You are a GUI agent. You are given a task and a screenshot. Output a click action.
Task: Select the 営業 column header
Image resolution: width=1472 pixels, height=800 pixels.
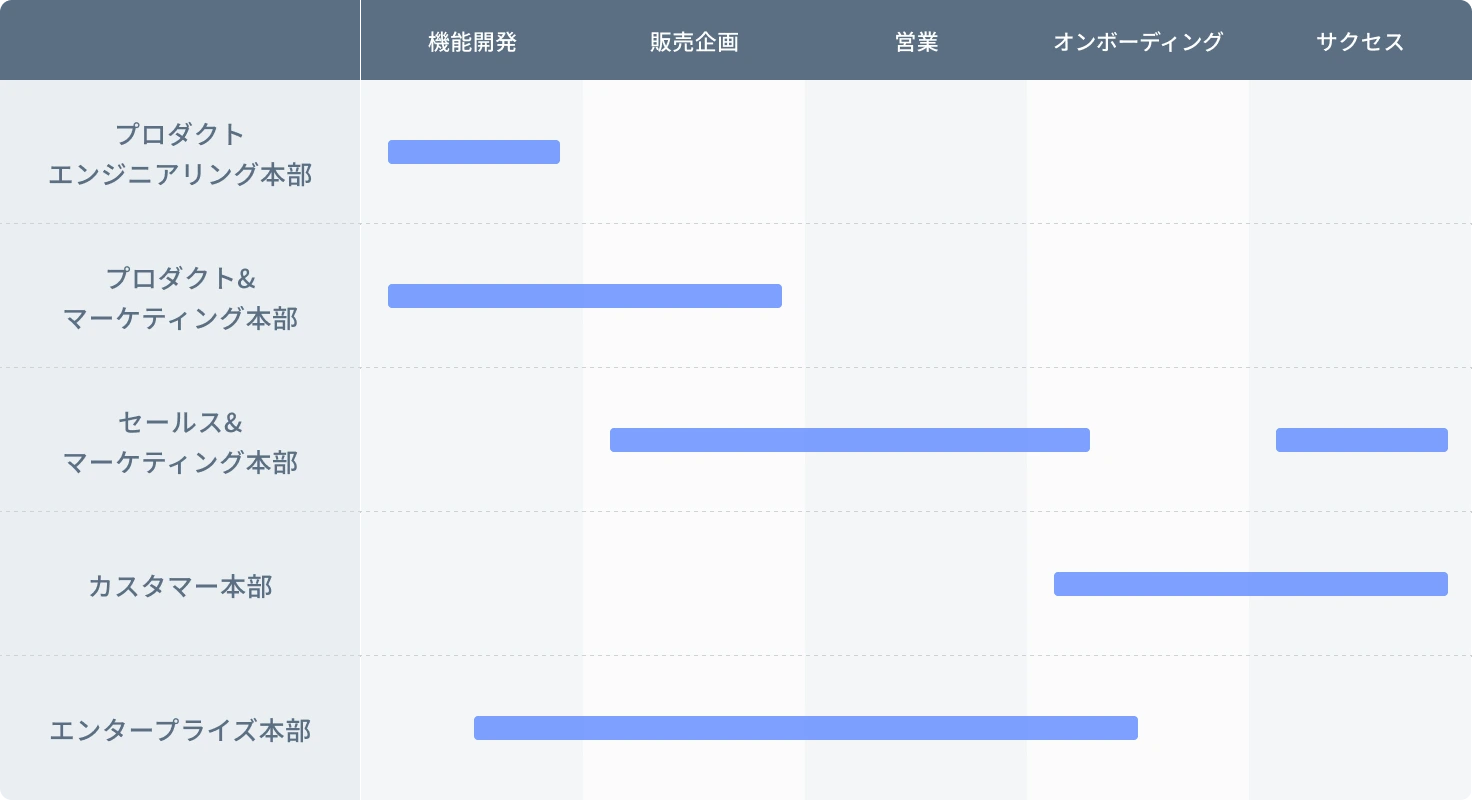pos(916,42)
